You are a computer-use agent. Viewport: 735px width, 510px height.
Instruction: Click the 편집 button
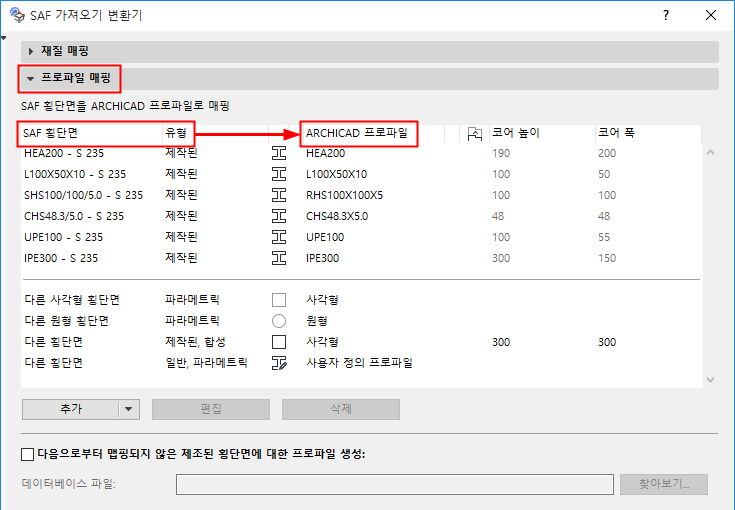pos(211,409)
